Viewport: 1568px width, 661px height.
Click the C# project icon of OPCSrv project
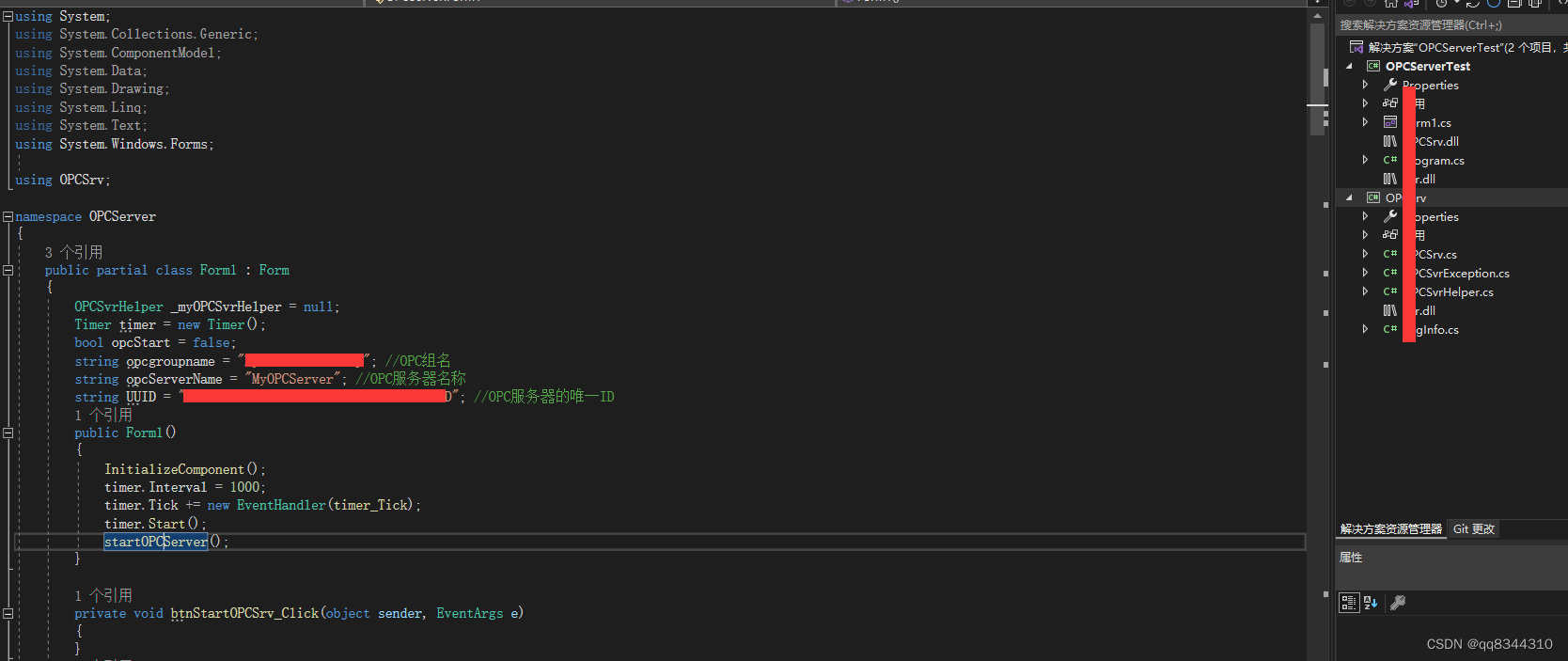[x=1373, y=197]
